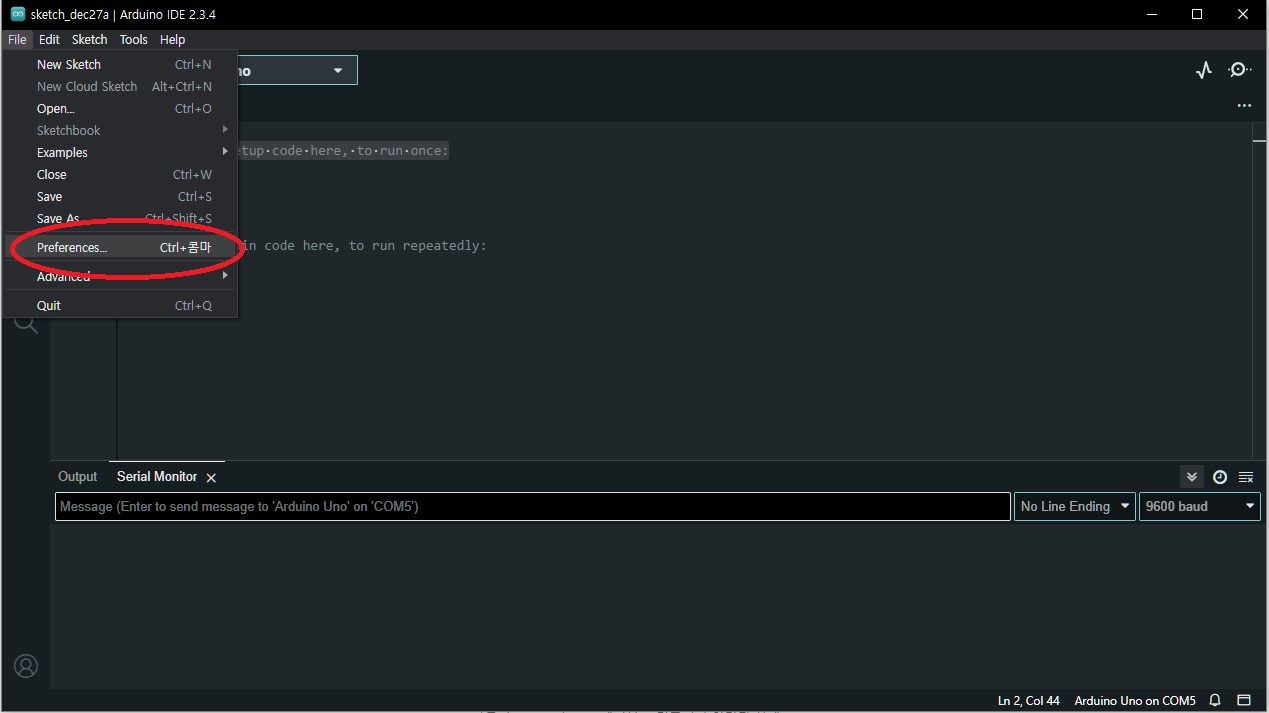Screen dimensions: 1269x713
Task: Click the notifications bell icon
Action: tap(1215, 700)
